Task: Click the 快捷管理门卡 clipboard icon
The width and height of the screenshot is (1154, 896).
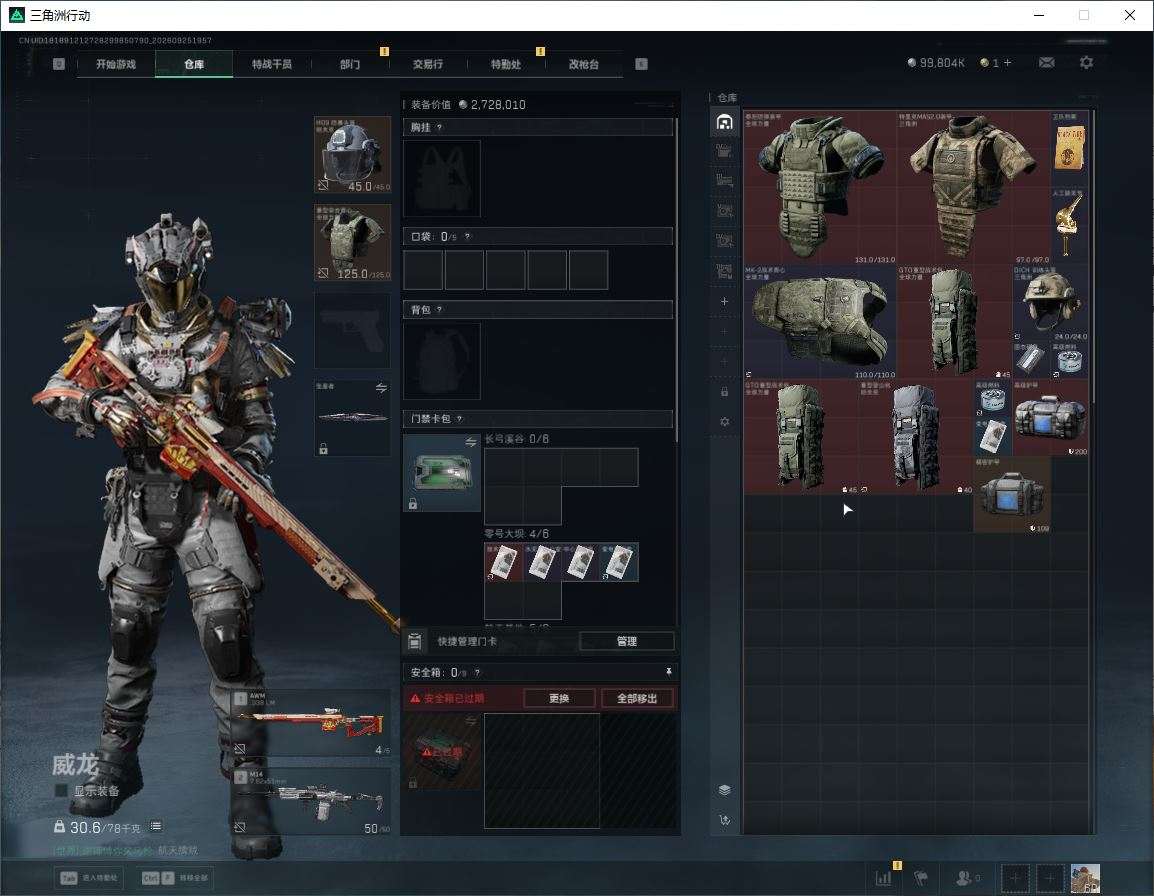Action: coord(414,641)
